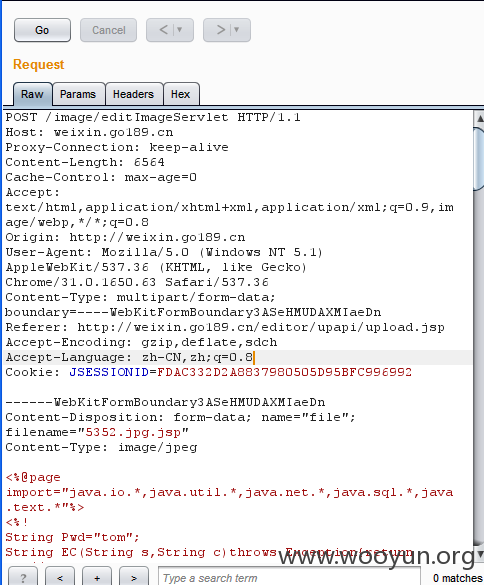Image resolution: width=484 pixels, height=585 pixels.
Task: Switch to the Params tab
Action: point(78,94)
